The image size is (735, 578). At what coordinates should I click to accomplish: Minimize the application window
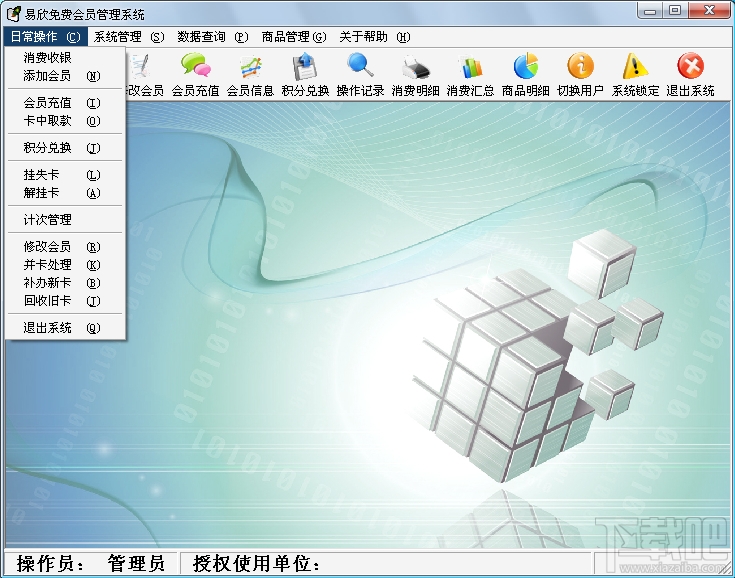pos(650,11)
